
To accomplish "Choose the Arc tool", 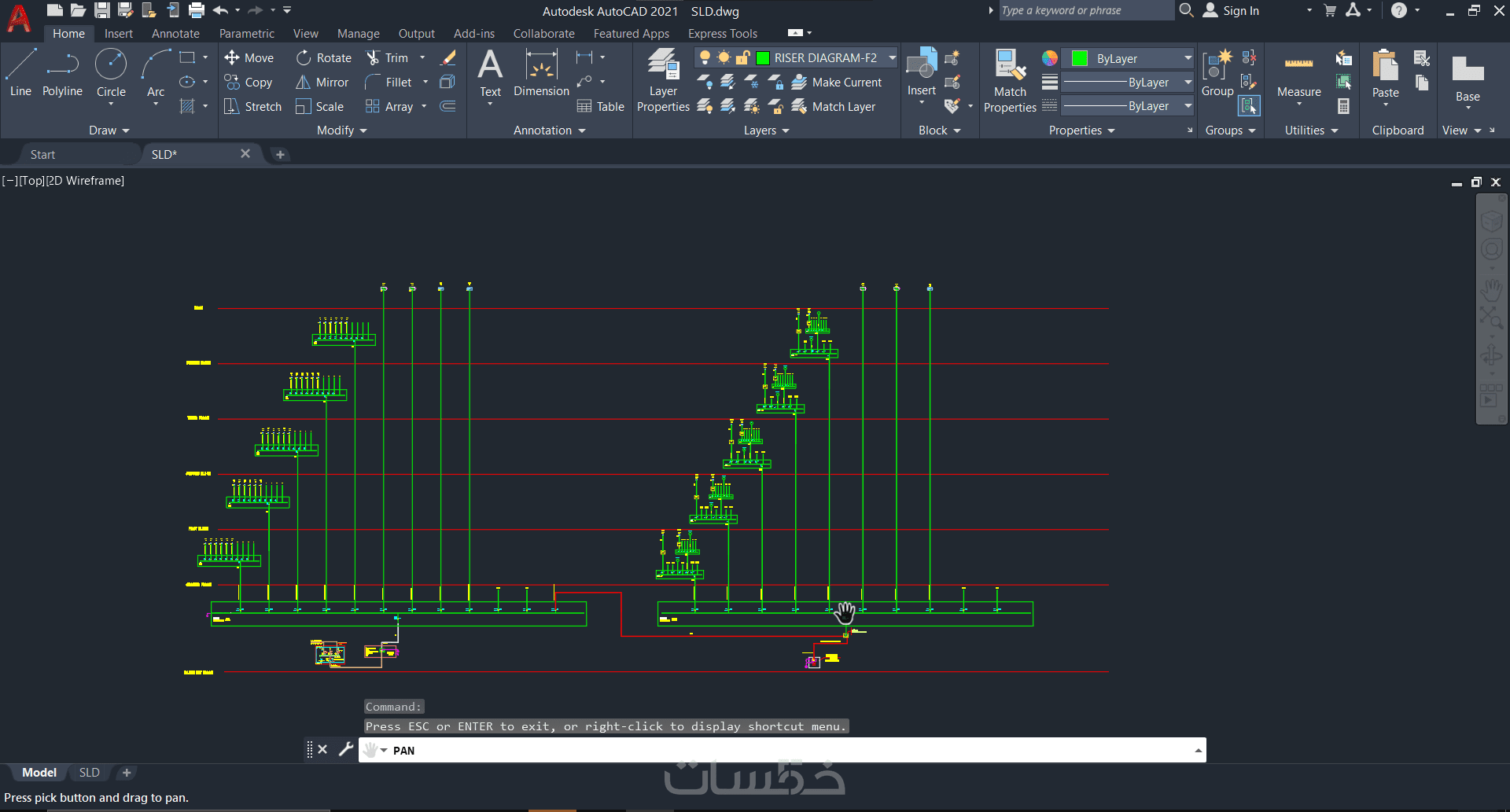I will [156, 72].
